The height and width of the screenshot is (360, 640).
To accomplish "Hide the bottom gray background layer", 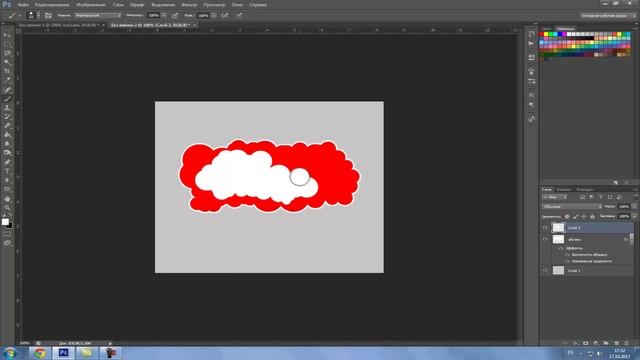I will (545, 270).
